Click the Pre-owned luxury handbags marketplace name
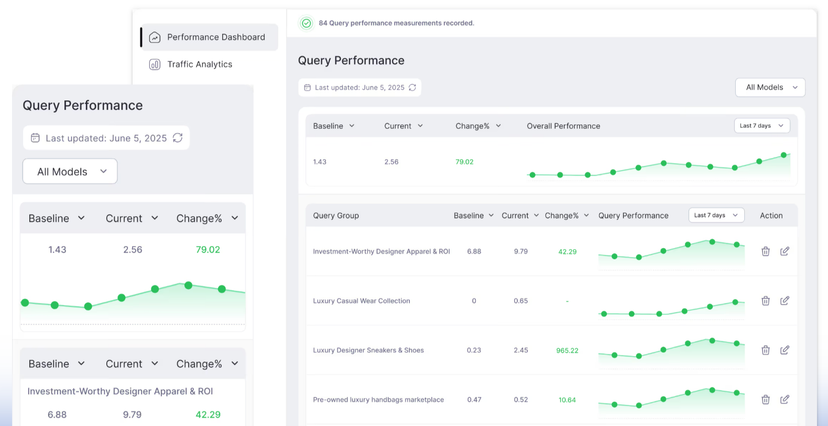Screen dimensions: 828x426 pos(378,399)
